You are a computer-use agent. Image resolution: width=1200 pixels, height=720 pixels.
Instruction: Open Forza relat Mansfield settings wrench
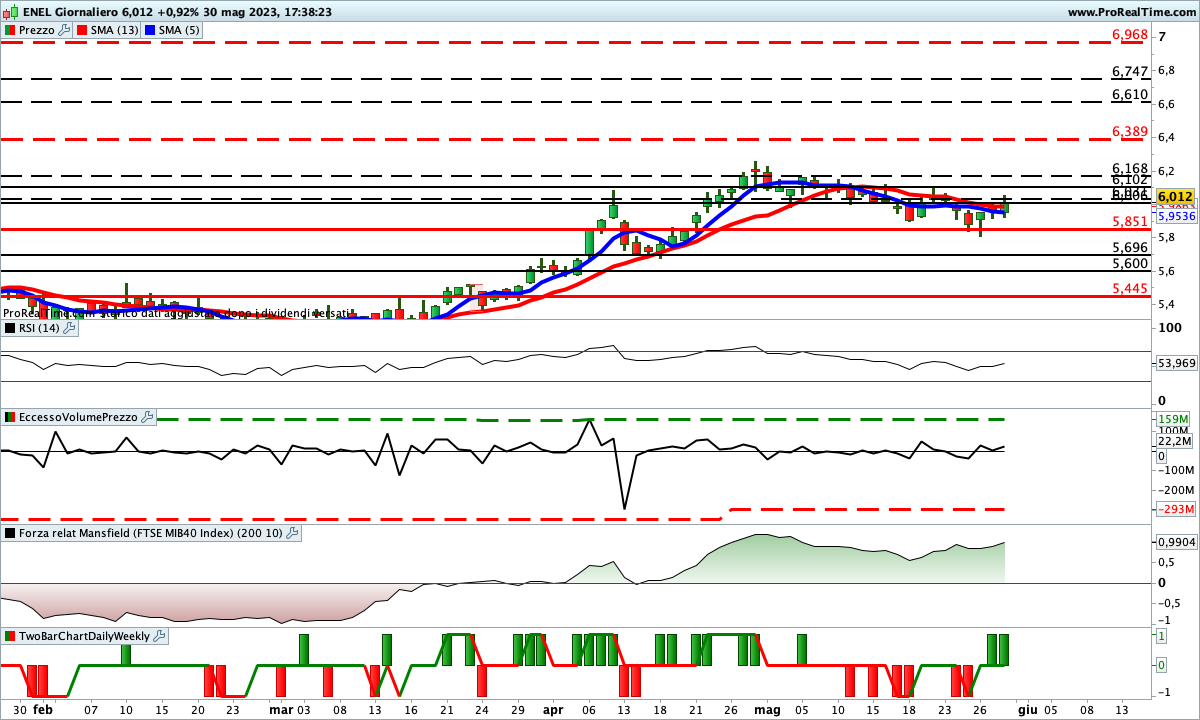click(x=292, y=533)
